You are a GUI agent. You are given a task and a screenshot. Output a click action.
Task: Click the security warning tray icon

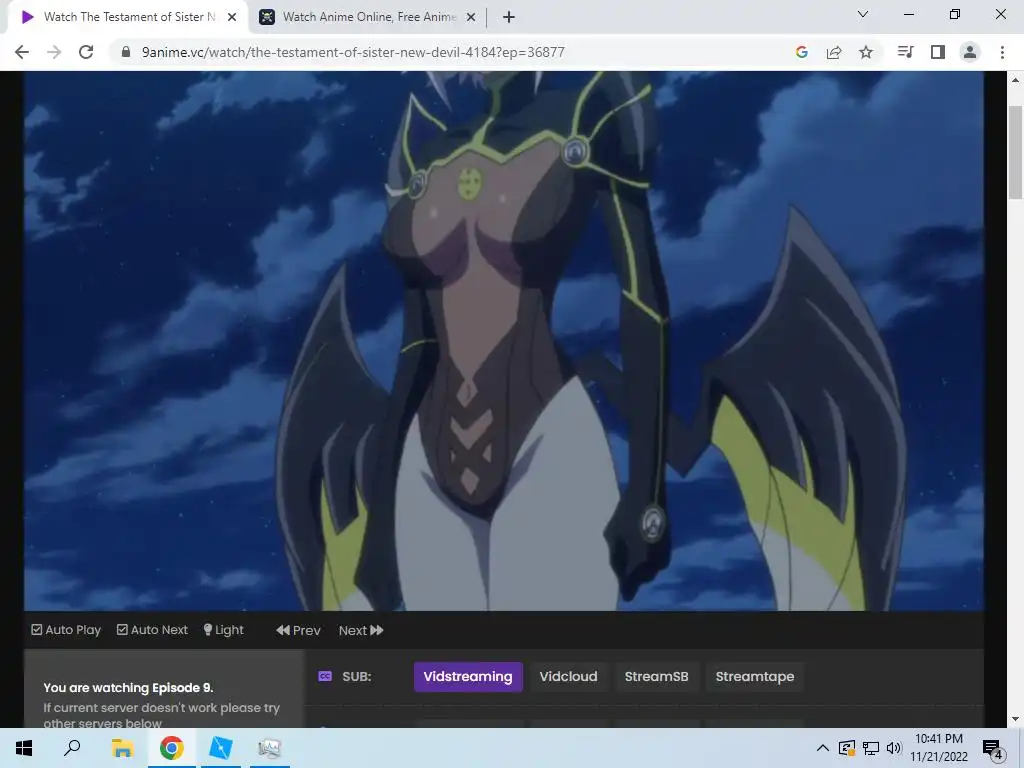pyautogui.click(x=846, y=748)
